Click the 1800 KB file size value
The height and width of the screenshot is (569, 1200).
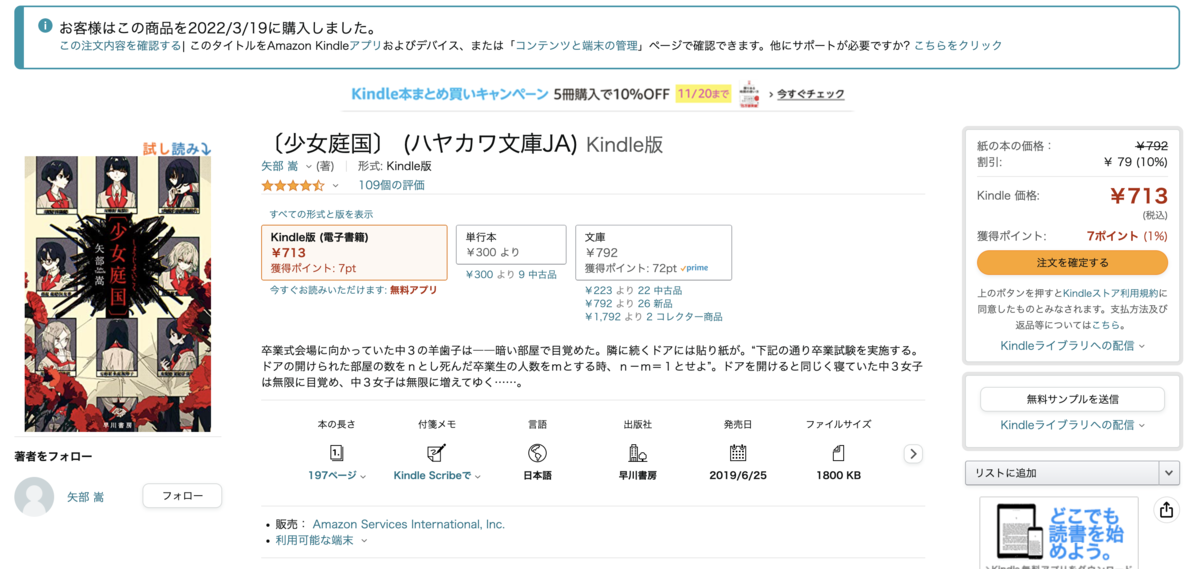point(838,476)
